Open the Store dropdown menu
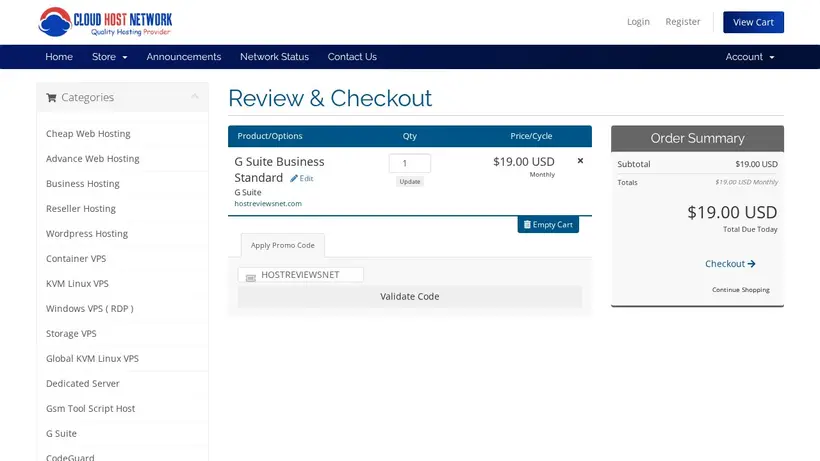Image resolution: width=820 pixels, height=461 pixels. click(x=109, y=57)
